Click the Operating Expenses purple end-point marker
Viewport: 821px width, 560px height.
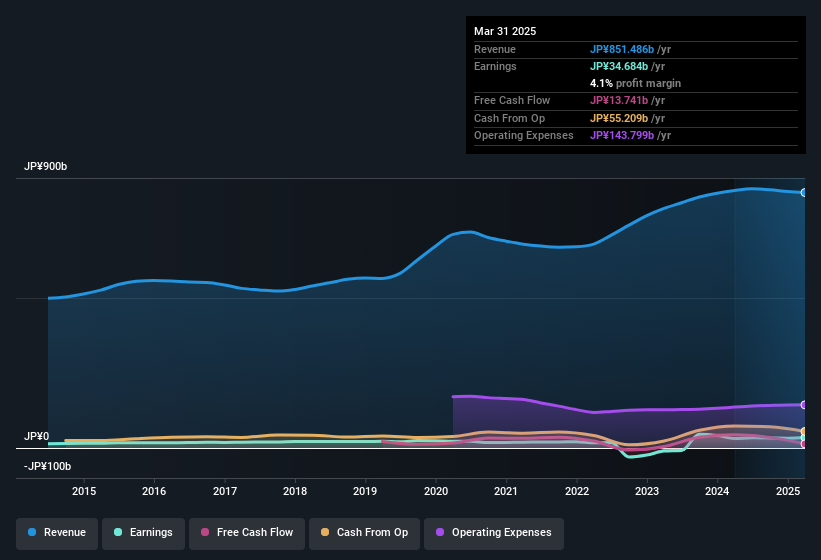tap(804, 405)
